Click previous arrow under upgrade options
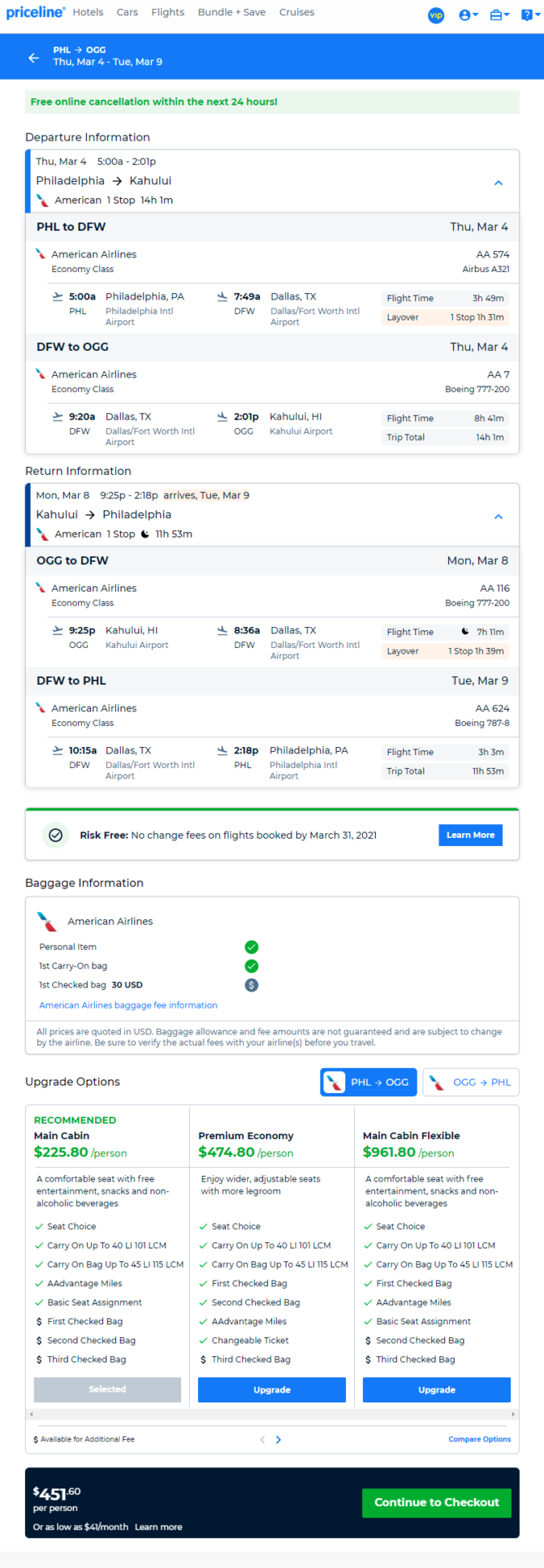This screenshot has height=1568, width=544. tap(262, 1439)
